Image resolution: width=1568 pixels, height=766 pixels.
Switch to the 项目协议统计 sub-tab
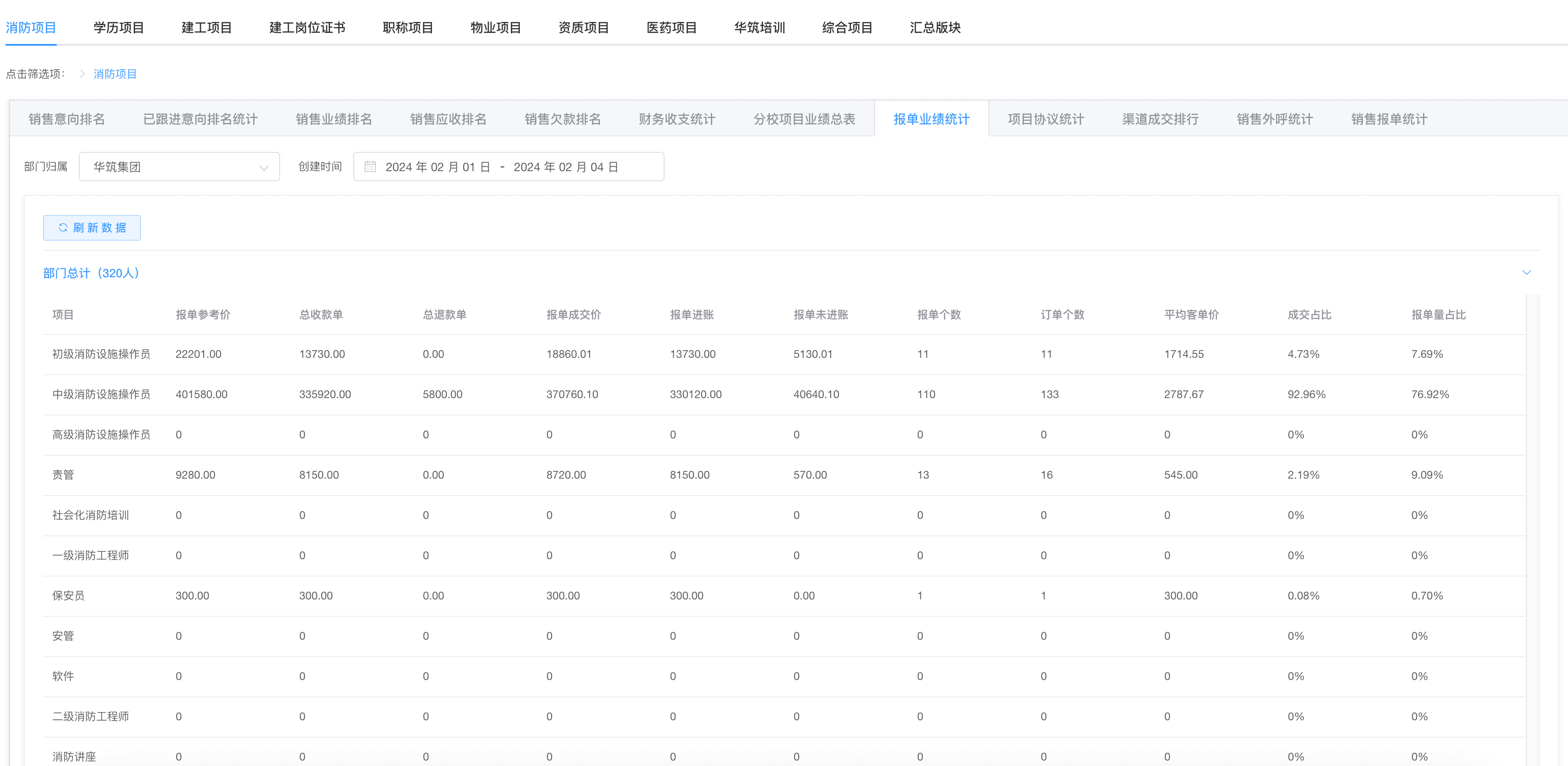(1045, 119)
